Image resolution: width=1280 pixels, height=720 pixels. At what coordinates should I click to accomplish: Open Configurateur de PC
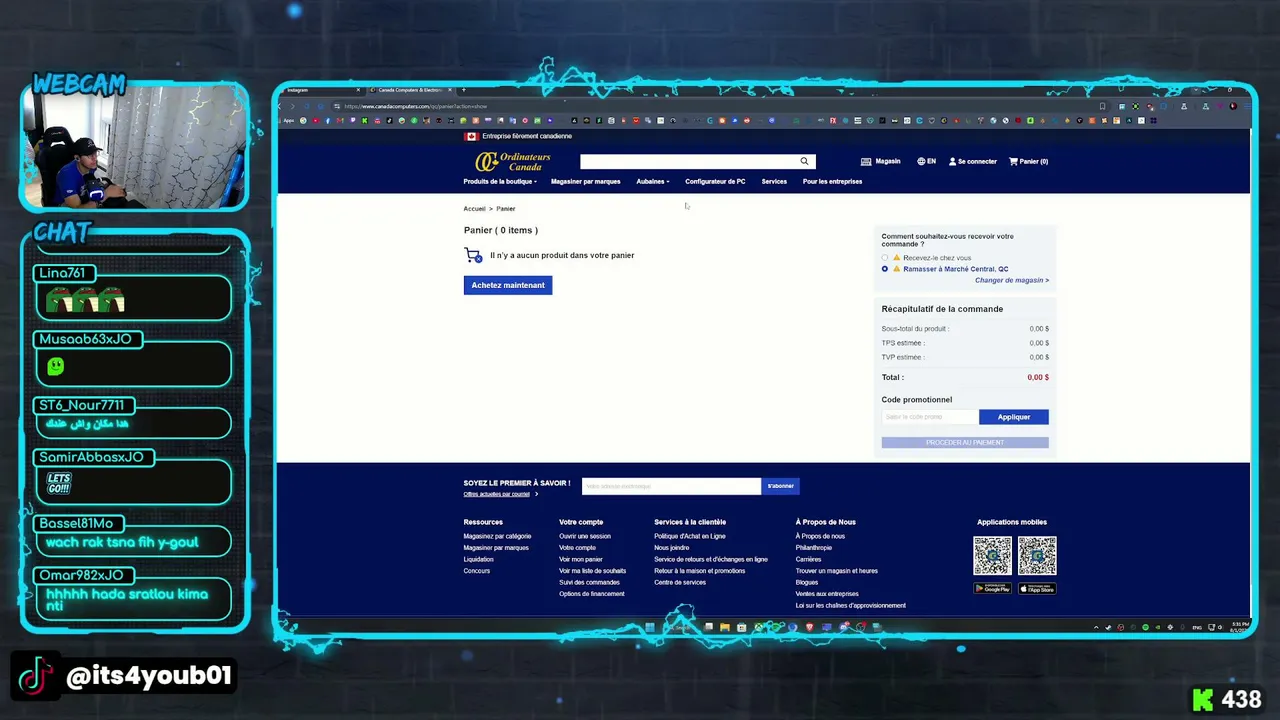point(715,182)
